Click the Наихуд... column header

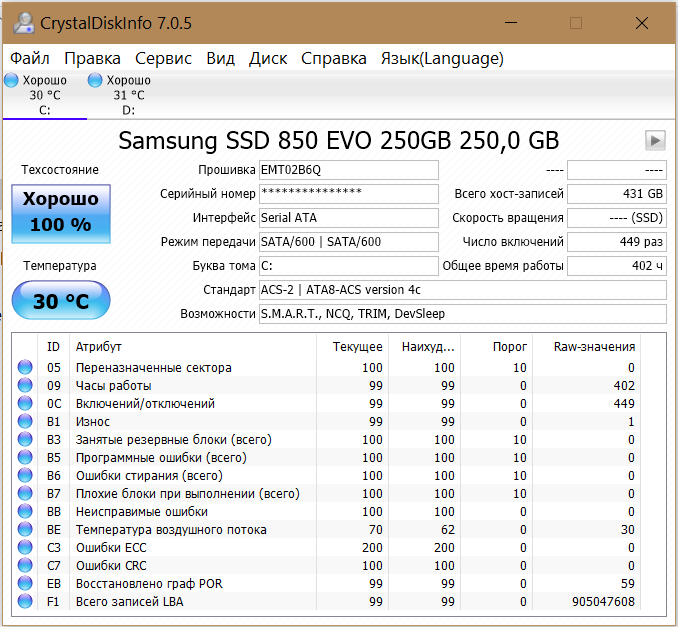[425, 347]
